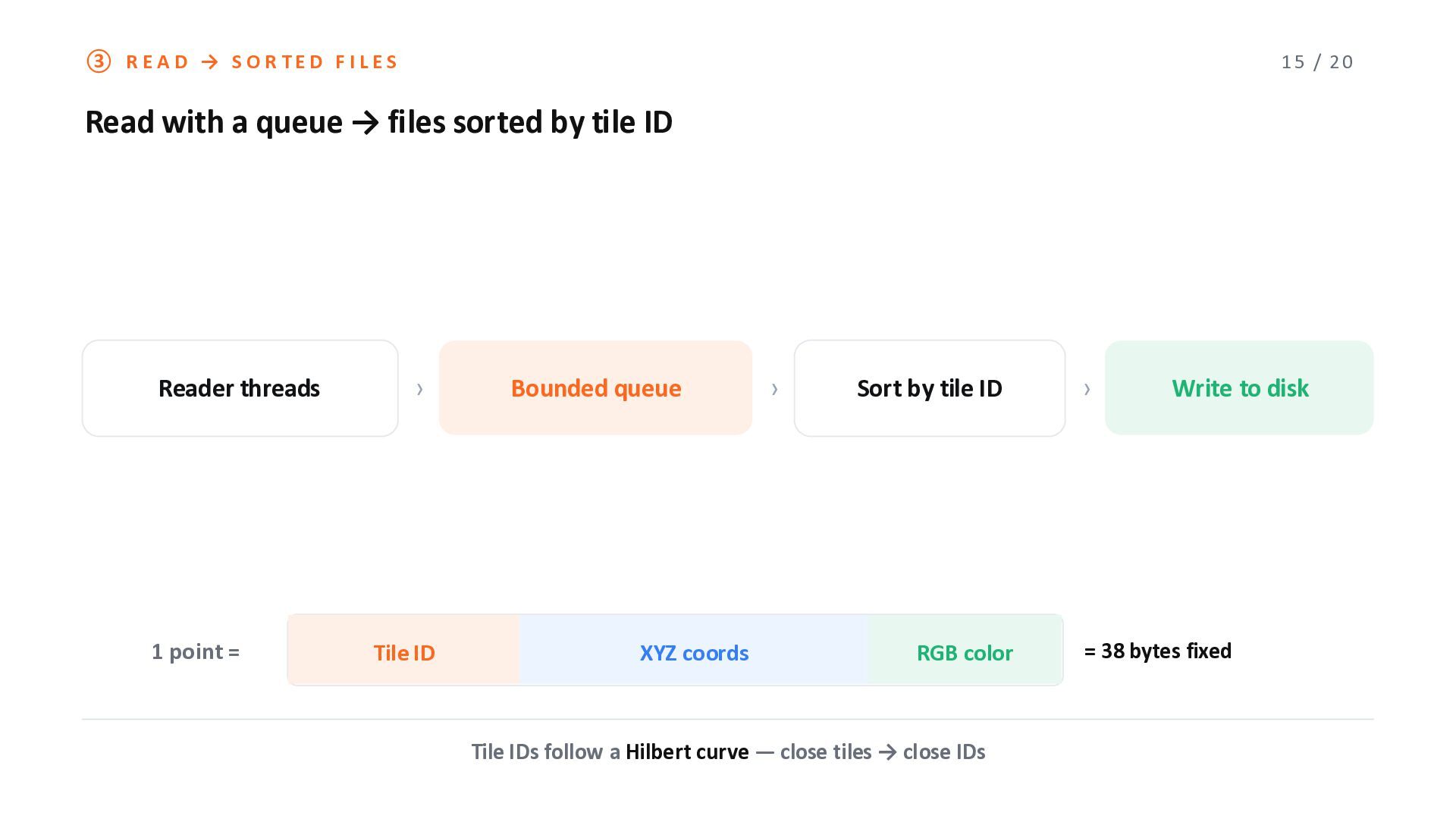1456x819 pixels.
Task: Click the blue XYZ coords segment
Action: click(x=693, y=651)
